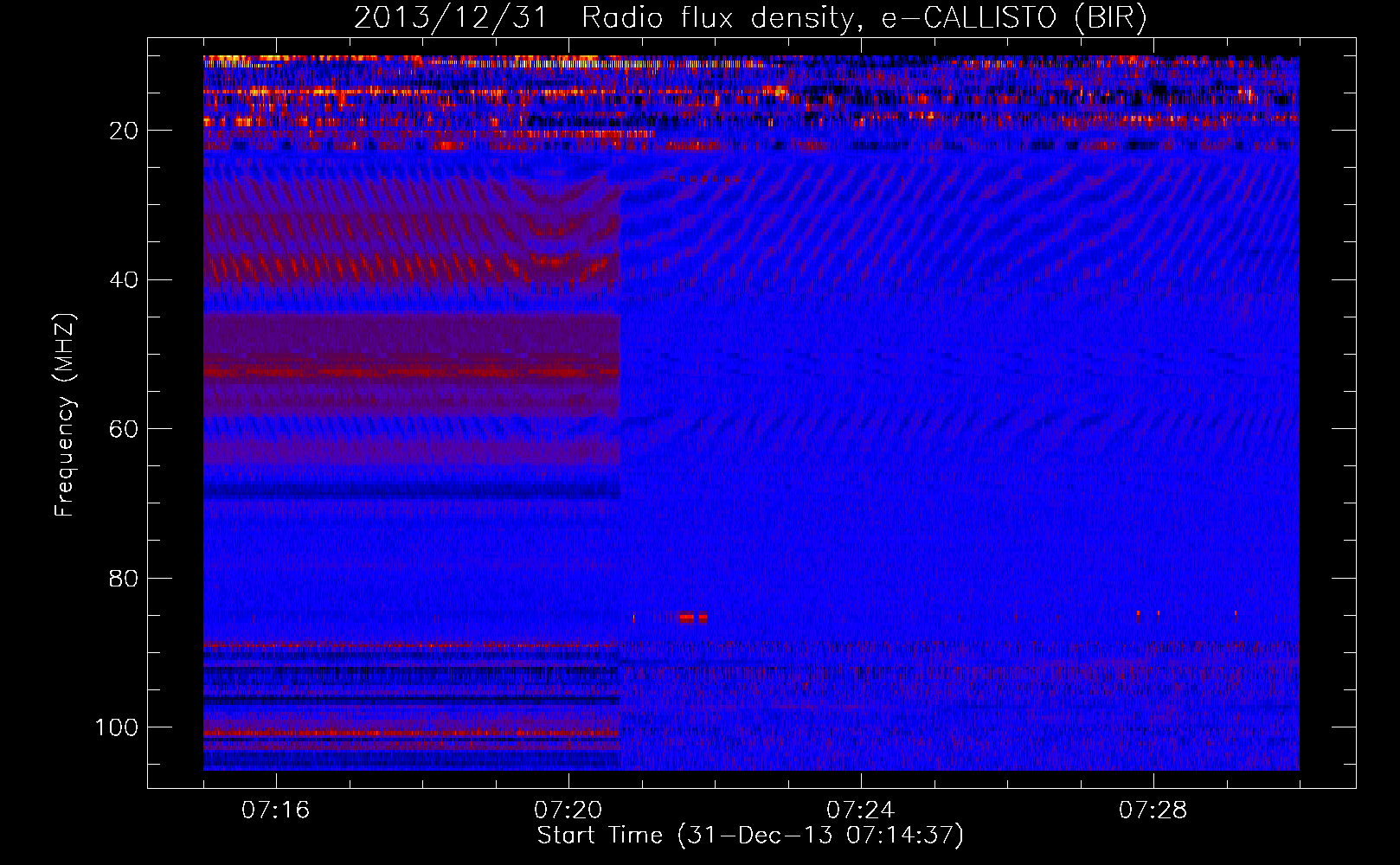Screen dimensions: 1400x865
Task: Click the 20 frequency tick label
Action: pos(125,131)
